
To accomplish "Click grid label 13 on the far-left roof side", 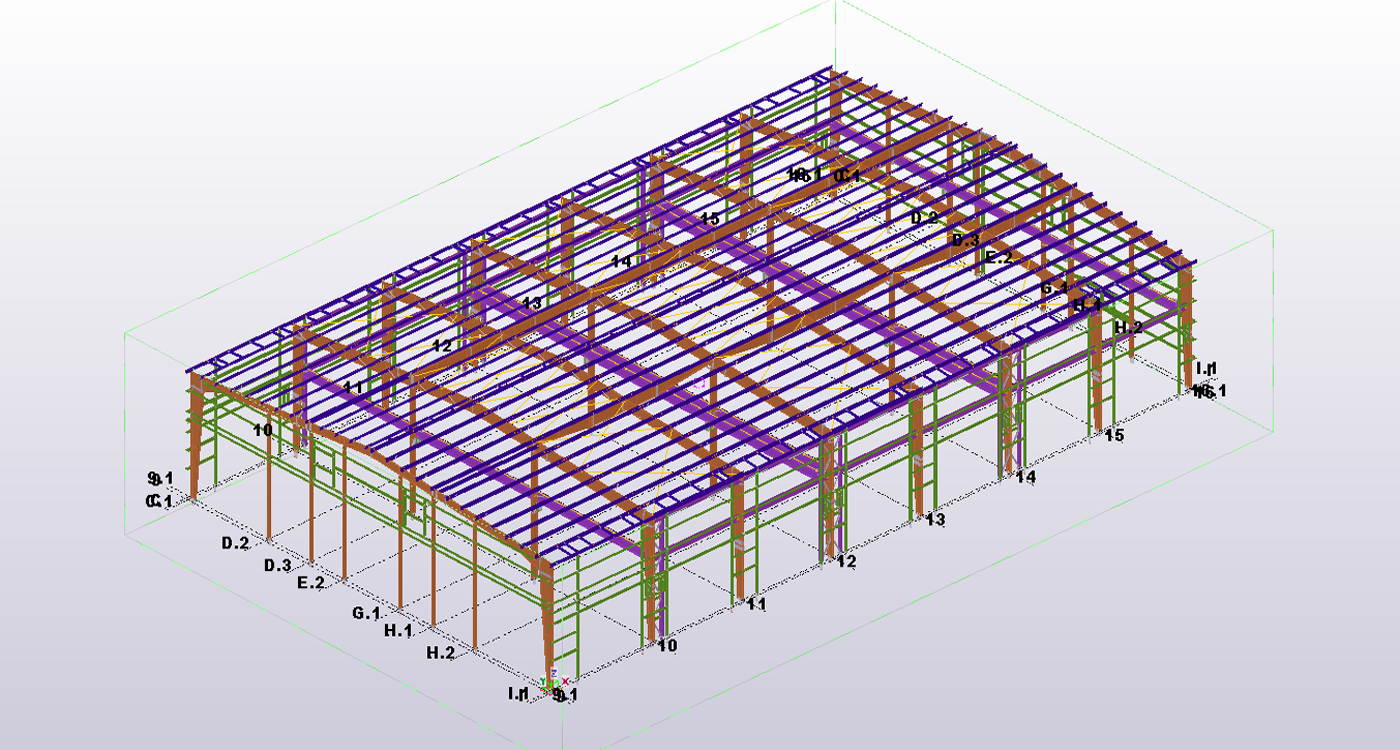I will pos(531,302).
